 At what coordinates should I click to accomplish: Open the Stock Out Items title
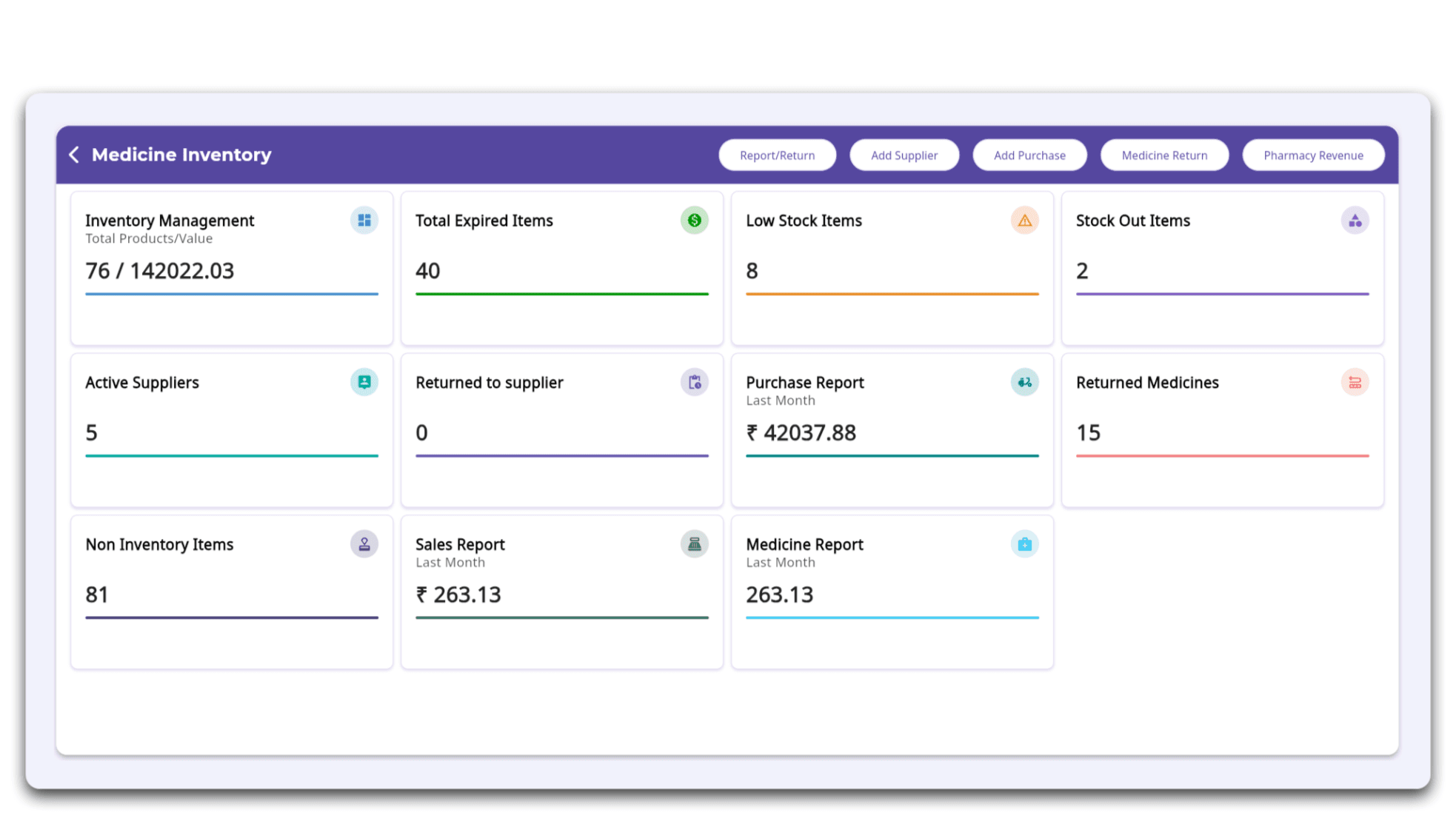pyautogui.click(x=1133, y=221)
